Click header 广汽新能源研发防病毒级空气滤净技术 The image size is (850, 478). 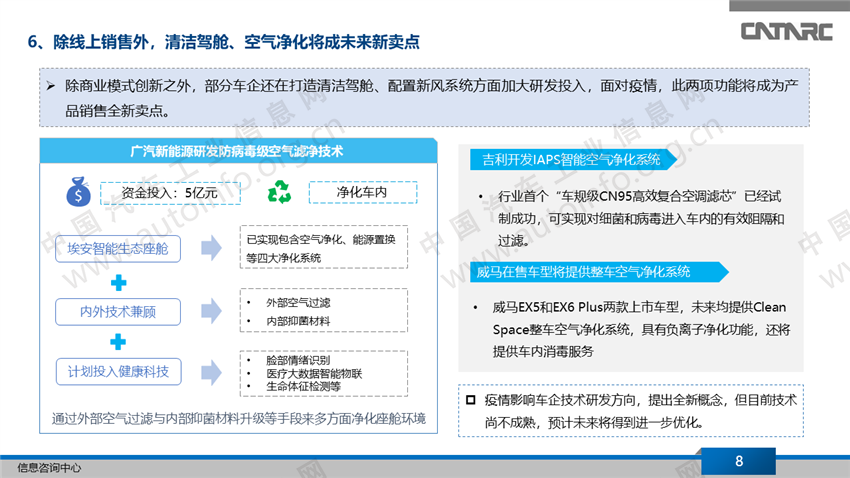(238, 151)
